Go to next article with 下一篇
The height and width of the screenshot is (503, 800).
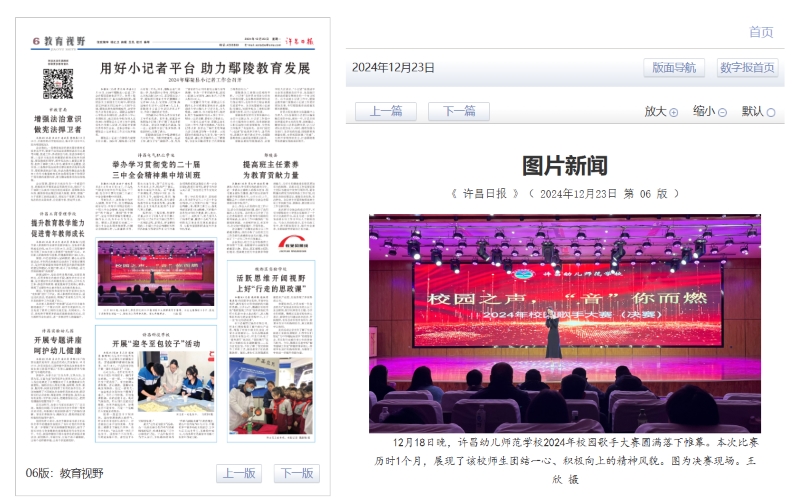pyautogui.click(x=459, y=112)
